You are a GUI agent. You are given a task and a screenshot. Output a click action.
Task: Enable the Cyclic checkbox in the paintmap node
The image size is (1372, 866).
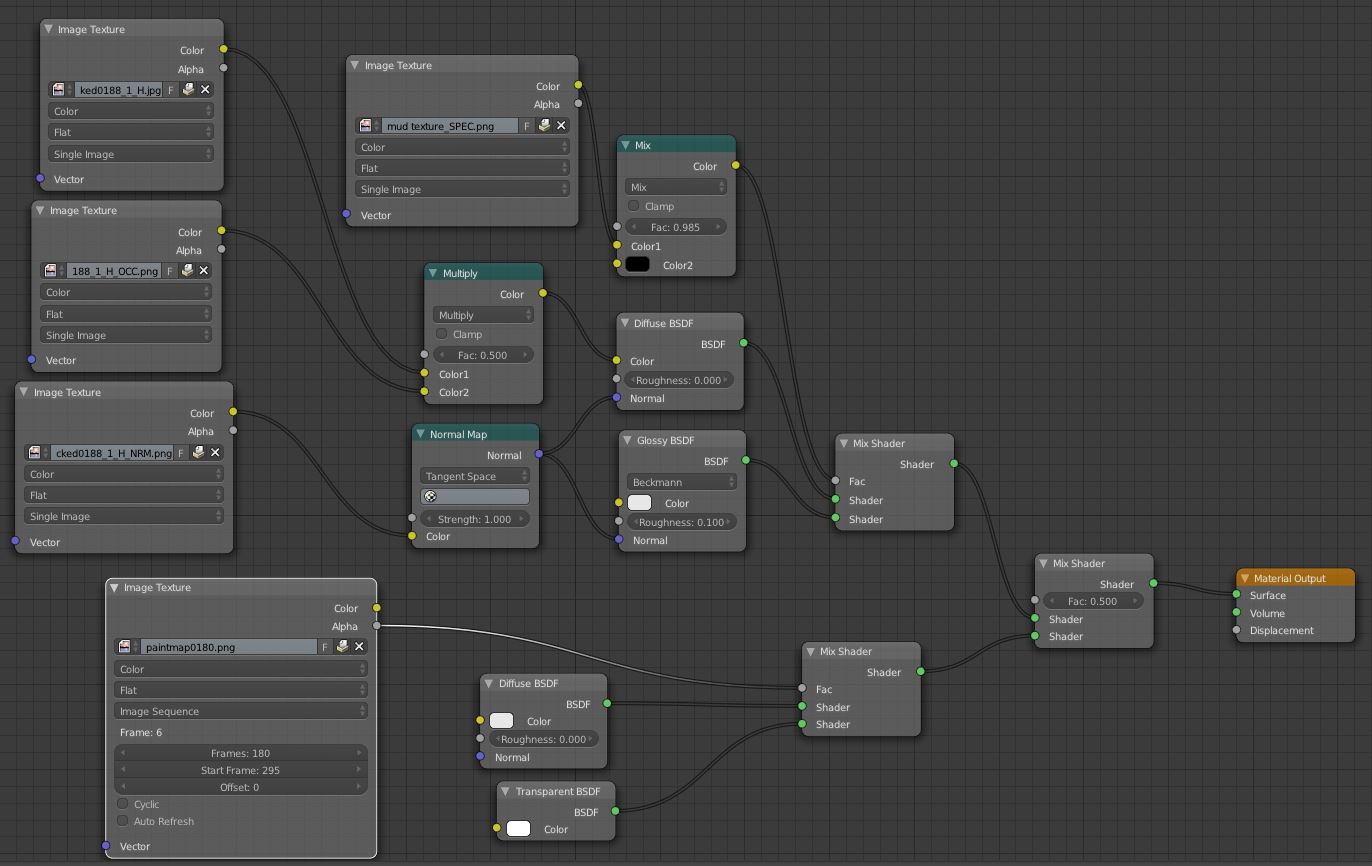pos(123,804)
